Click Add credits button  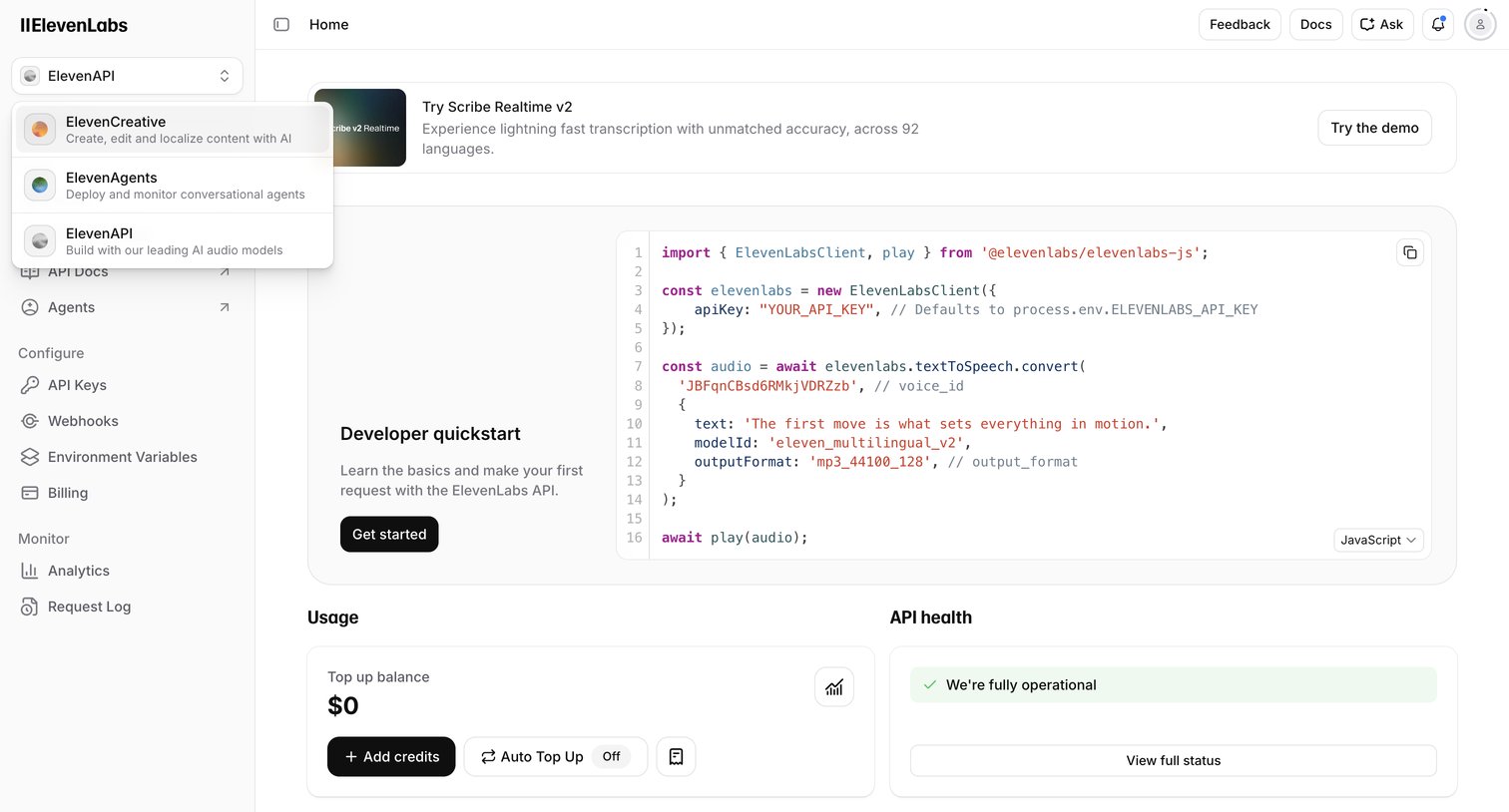click(x=391, y=756)
